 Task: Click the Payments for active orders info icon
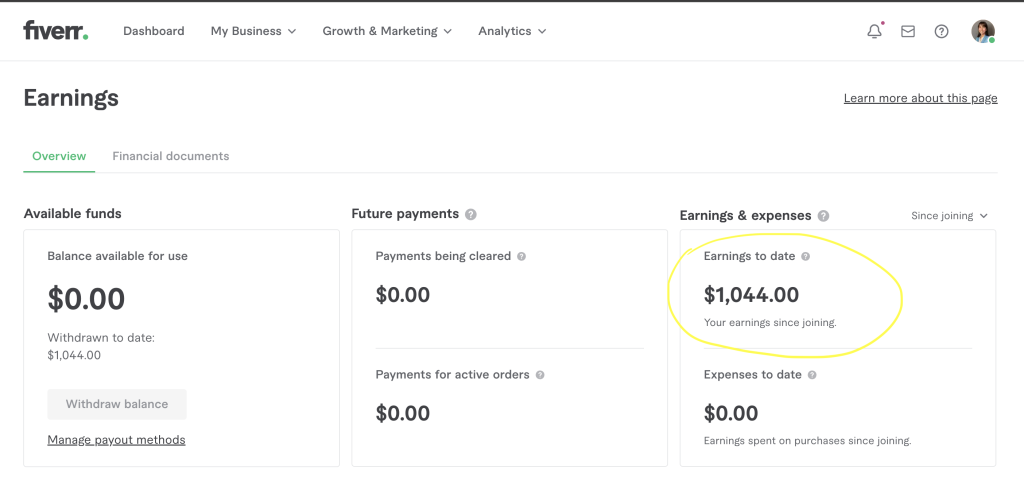(x=540, y=375)
